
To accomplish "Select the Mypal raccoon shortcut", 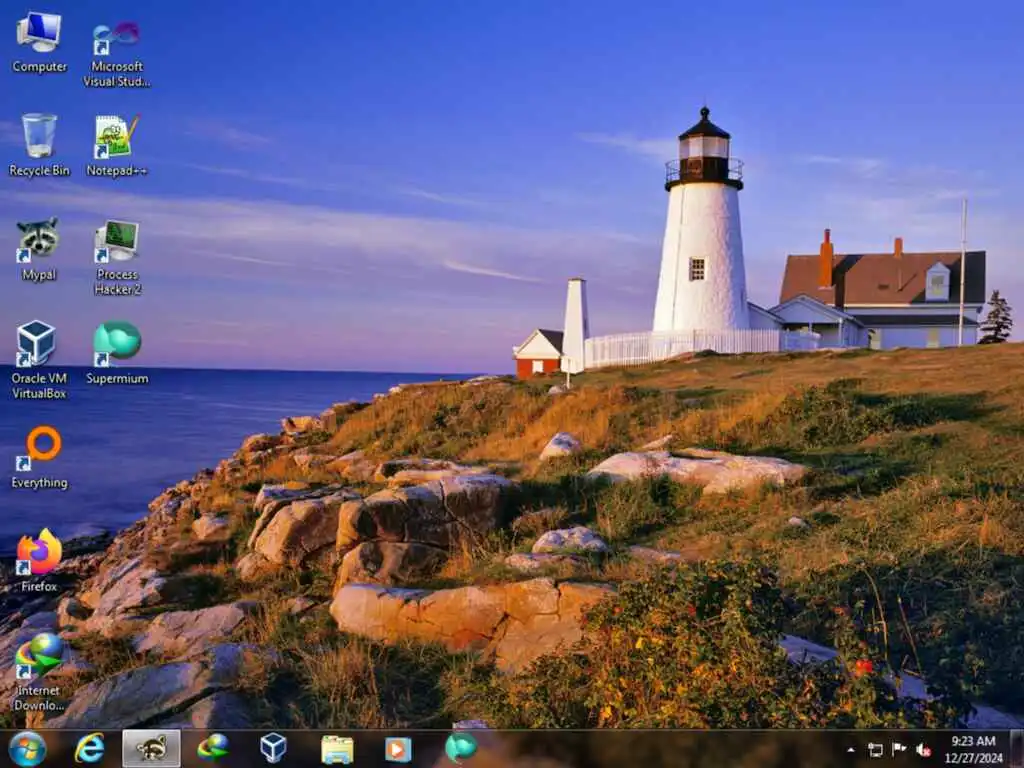I will click(x=39, y=249).
